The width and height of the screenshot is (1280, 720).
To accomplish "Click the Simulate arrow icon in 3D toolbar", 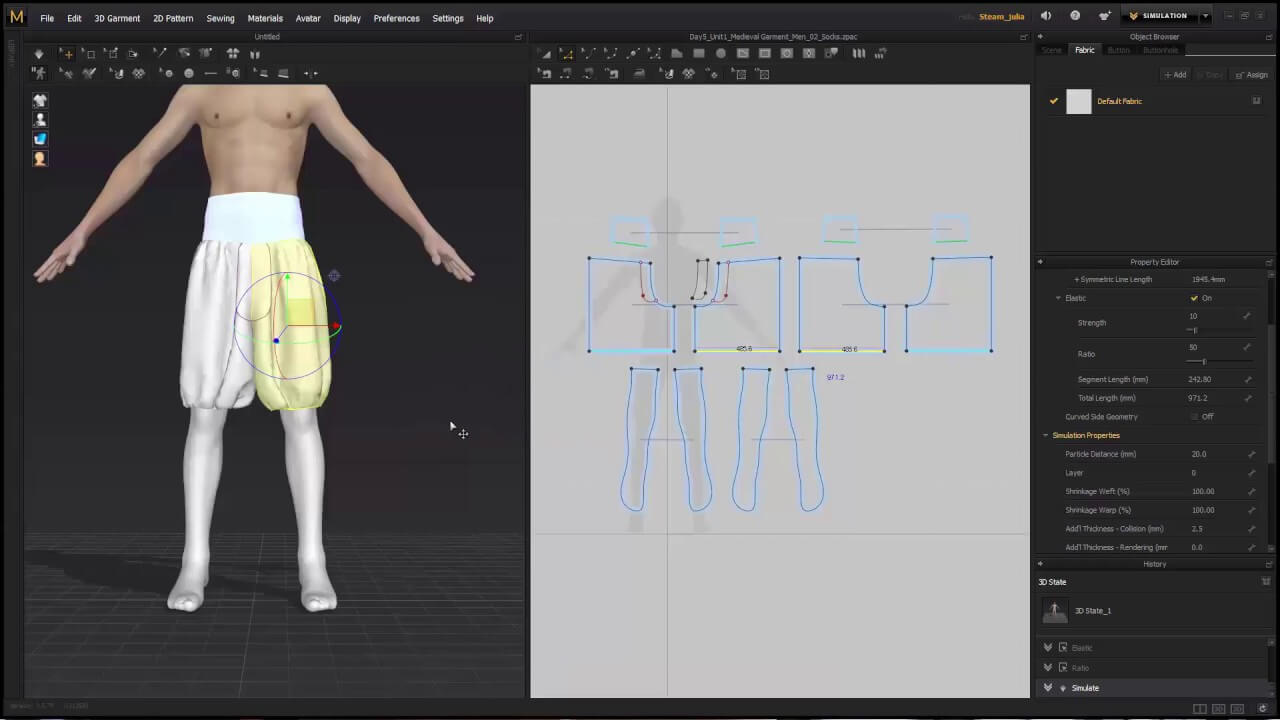I will click(38, 54).
